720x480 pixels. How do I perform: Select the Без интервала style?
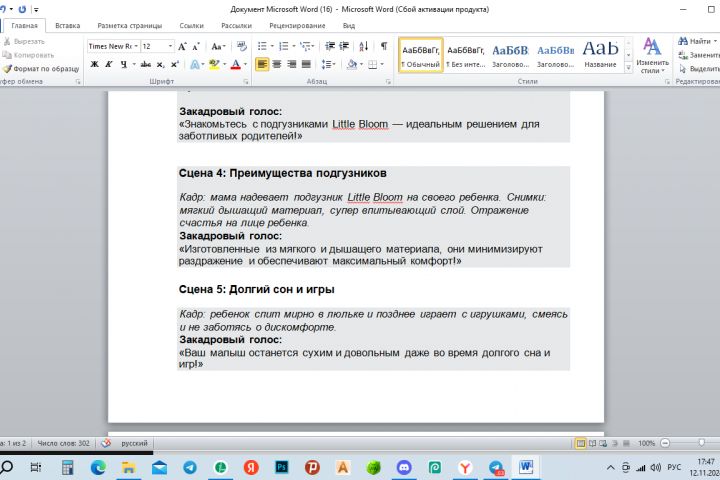tap(466, 55)
